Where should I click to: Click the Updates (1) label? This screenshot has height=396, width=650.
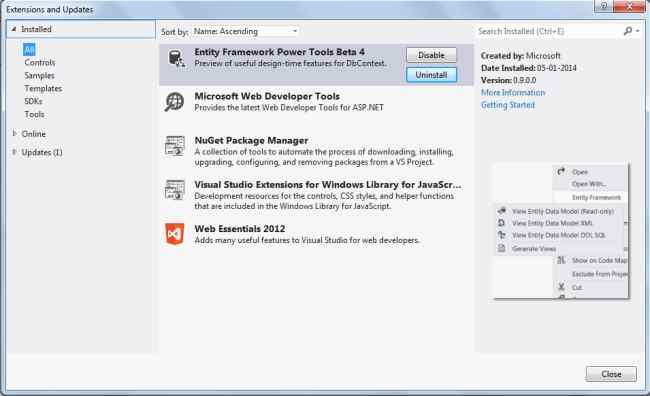pos(42,152)
